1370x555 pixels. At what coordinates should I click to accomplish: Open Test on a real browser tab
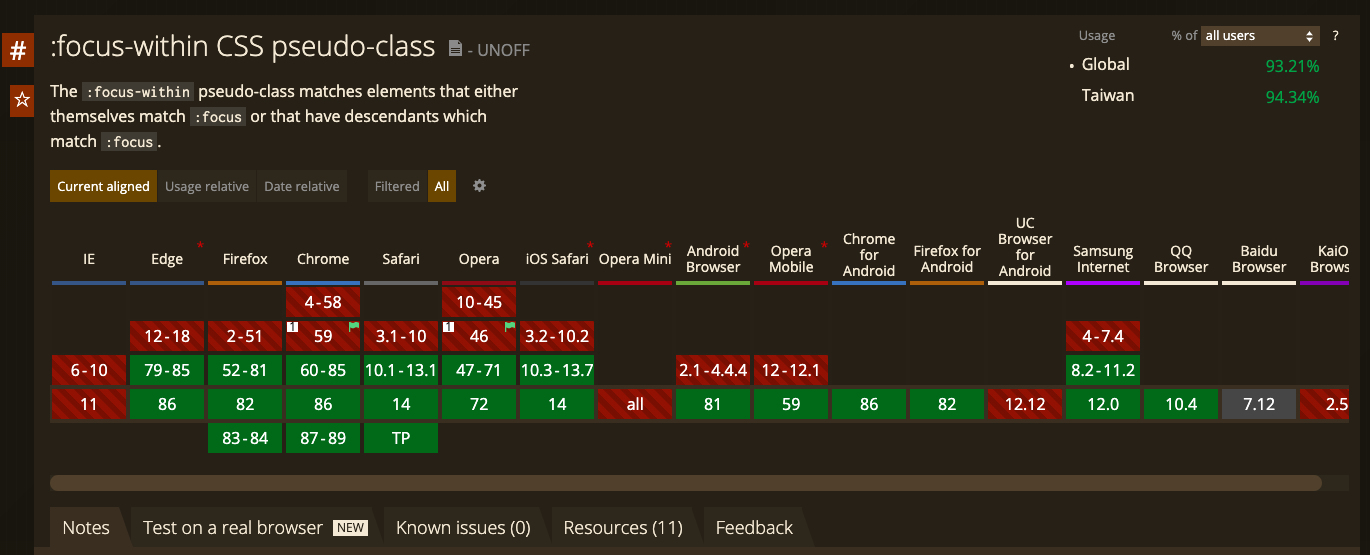point(255,528)
